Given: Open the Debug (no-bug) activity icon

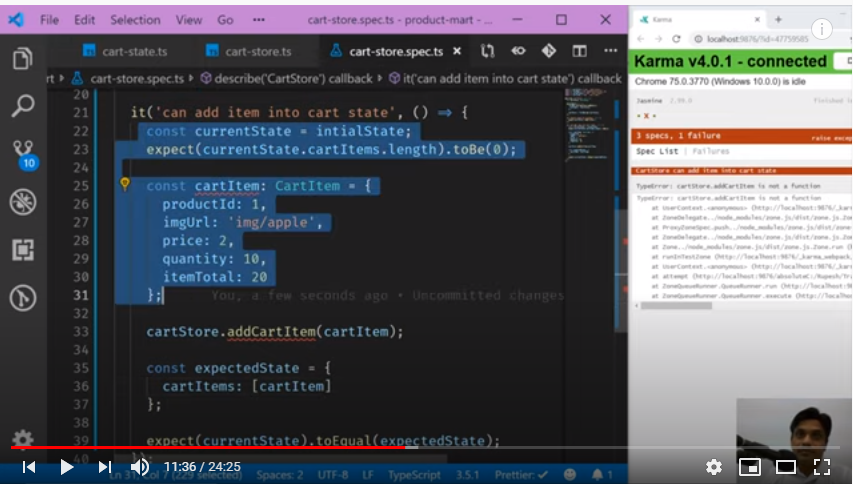Looking at the screenshot, I should 22,202.
